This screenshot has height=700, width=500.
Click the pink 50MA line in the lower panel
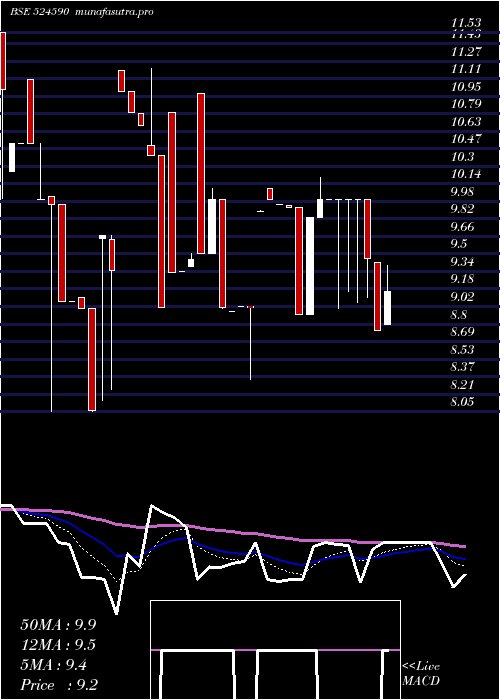232,531
